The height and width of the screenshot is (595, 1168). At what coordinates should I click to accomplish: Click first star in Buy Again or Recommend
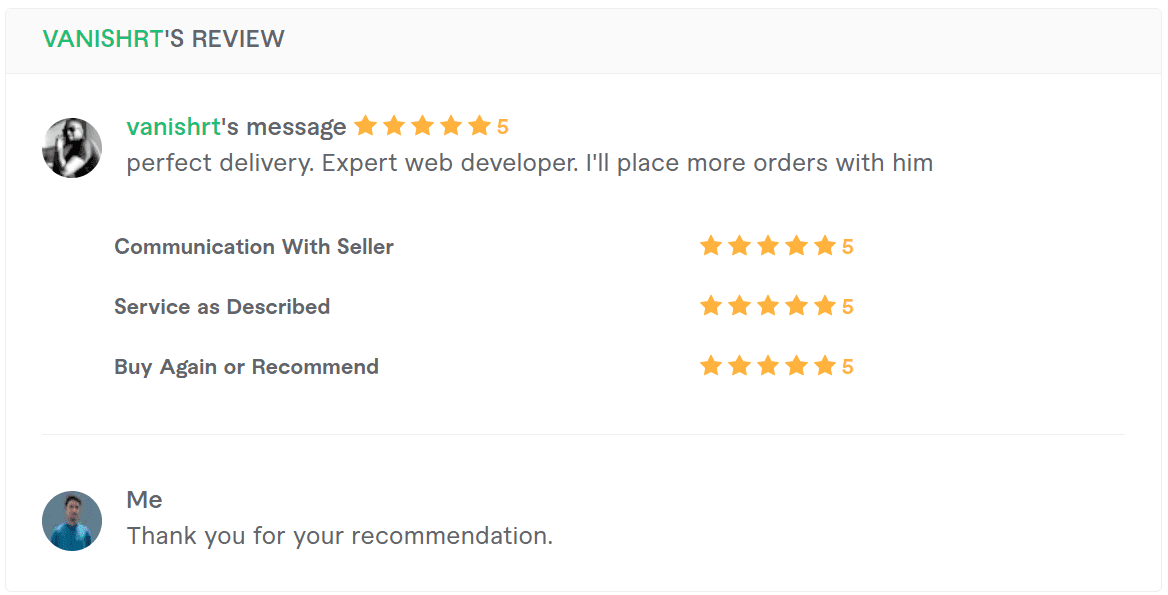[x=711, y=366]
